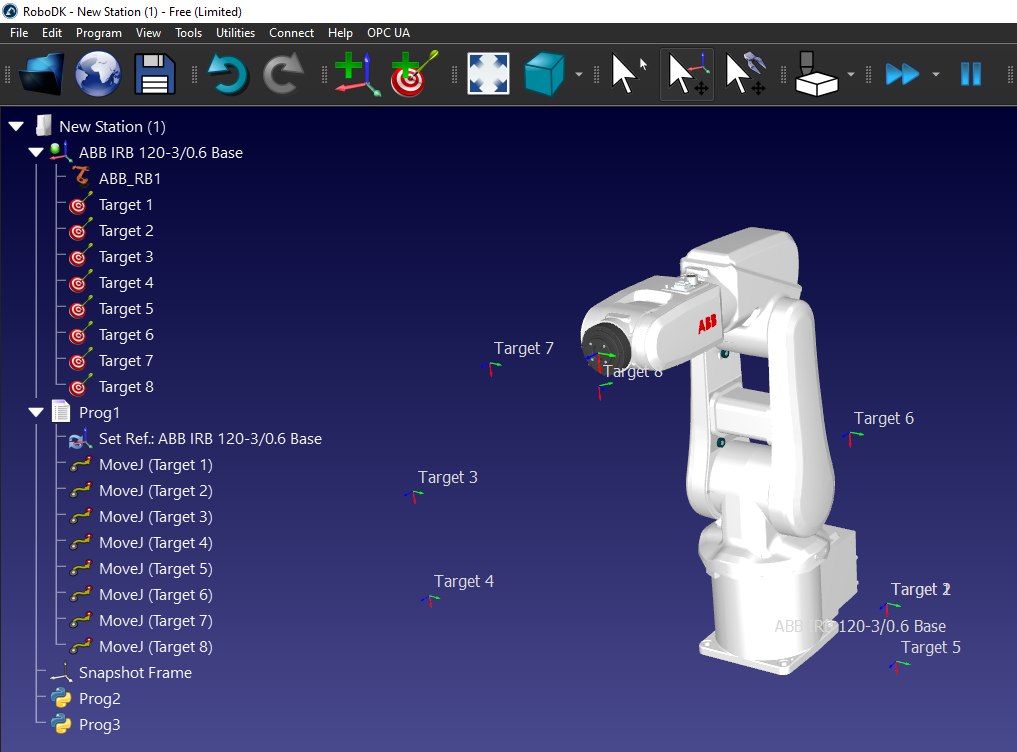Select the Prog2 Python script
Viewport: 1017px width, 752px height.
[x=99, y=699]
